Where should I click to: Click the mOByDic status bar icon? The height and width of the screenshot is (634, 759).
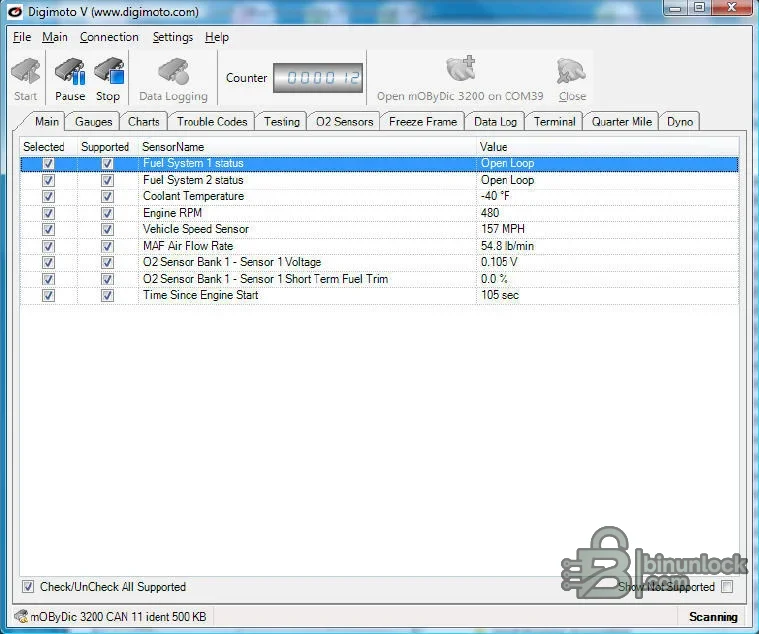pyautogui.click(x=21, y=616)
